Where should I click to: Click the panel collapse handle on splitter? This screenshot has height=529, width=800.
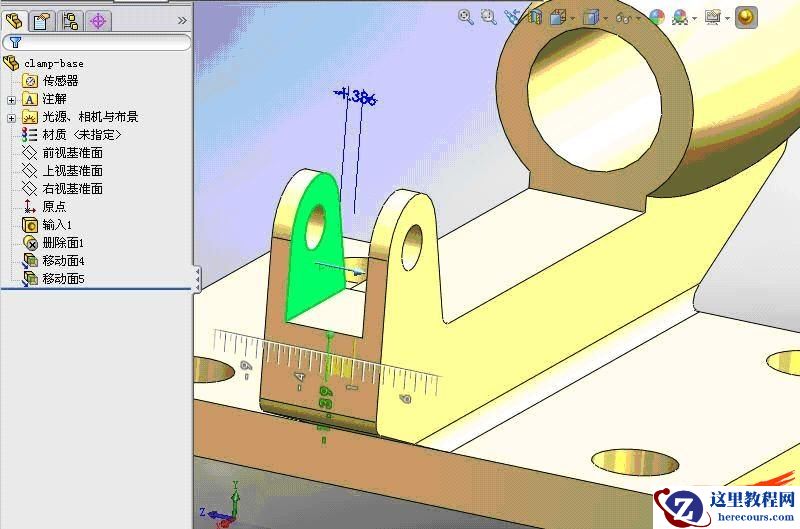coord(197,279)
